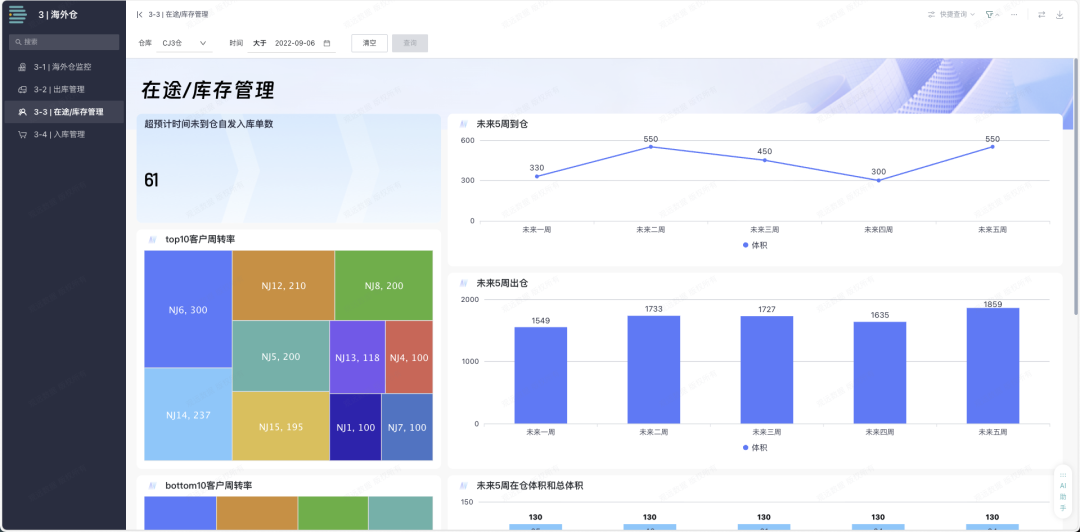Click the 未来一周 bar labeled 1549
The image size is (1080, 532).
click(x=541, y=376)
